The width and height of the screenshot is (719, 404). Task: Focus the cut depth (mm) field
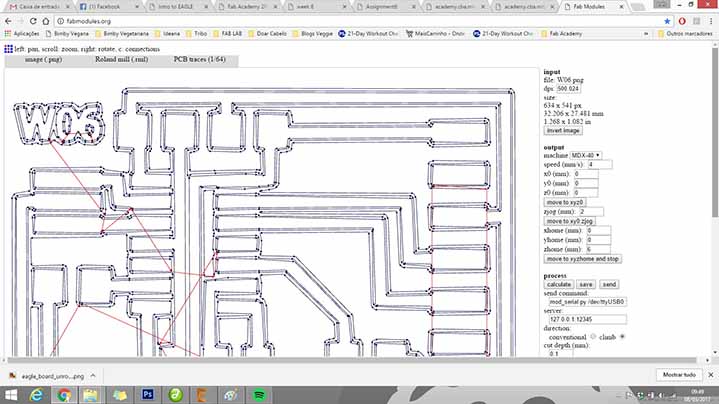[x=561, y=354]
